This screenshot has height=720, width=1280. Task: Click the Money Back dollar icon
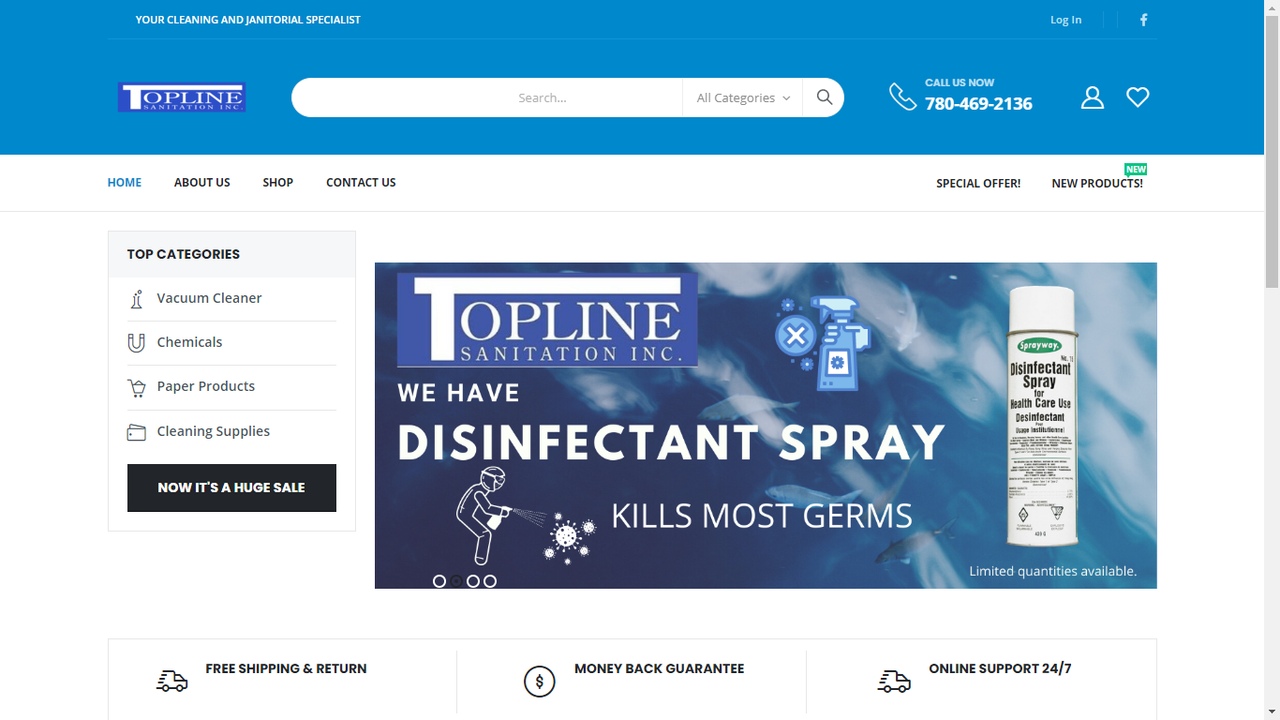[x=539, y=682]
